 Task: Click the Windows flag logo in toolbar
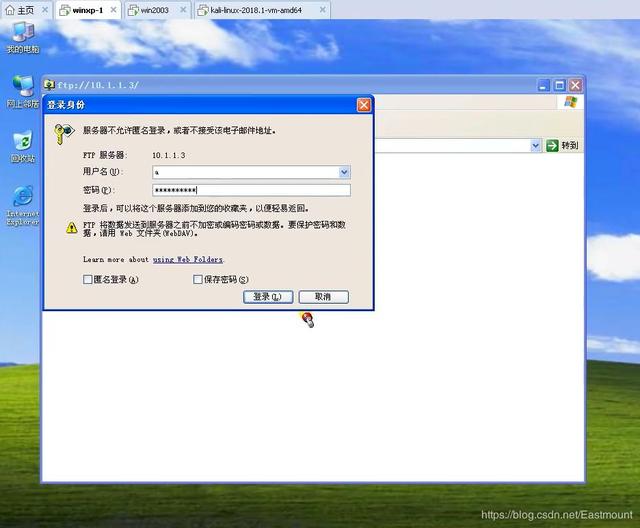pos(571,102)
